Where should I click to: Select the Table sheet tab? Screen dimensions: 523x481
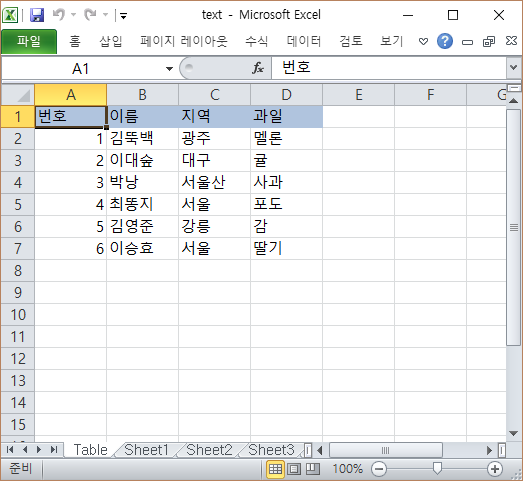click(90, 450)
